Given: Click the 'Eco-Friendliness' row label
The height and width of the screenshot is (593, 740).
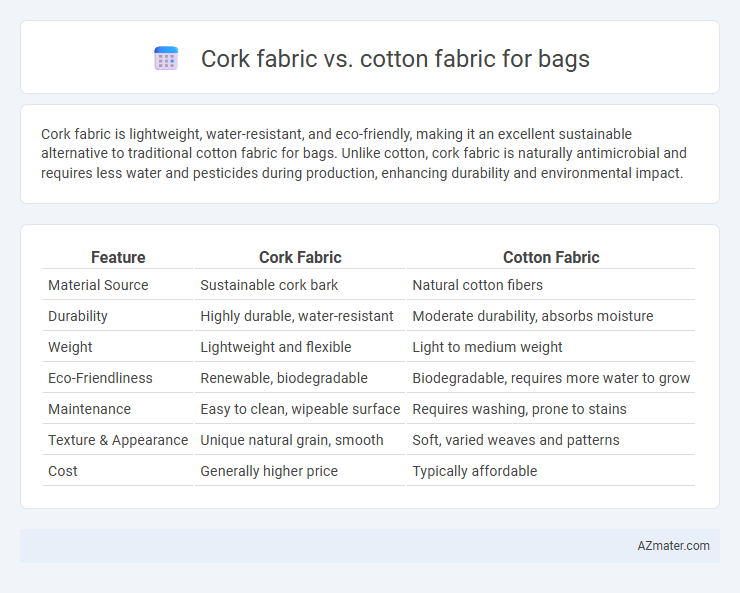Looking at the screenshot, I should click(x=101, y=378).
